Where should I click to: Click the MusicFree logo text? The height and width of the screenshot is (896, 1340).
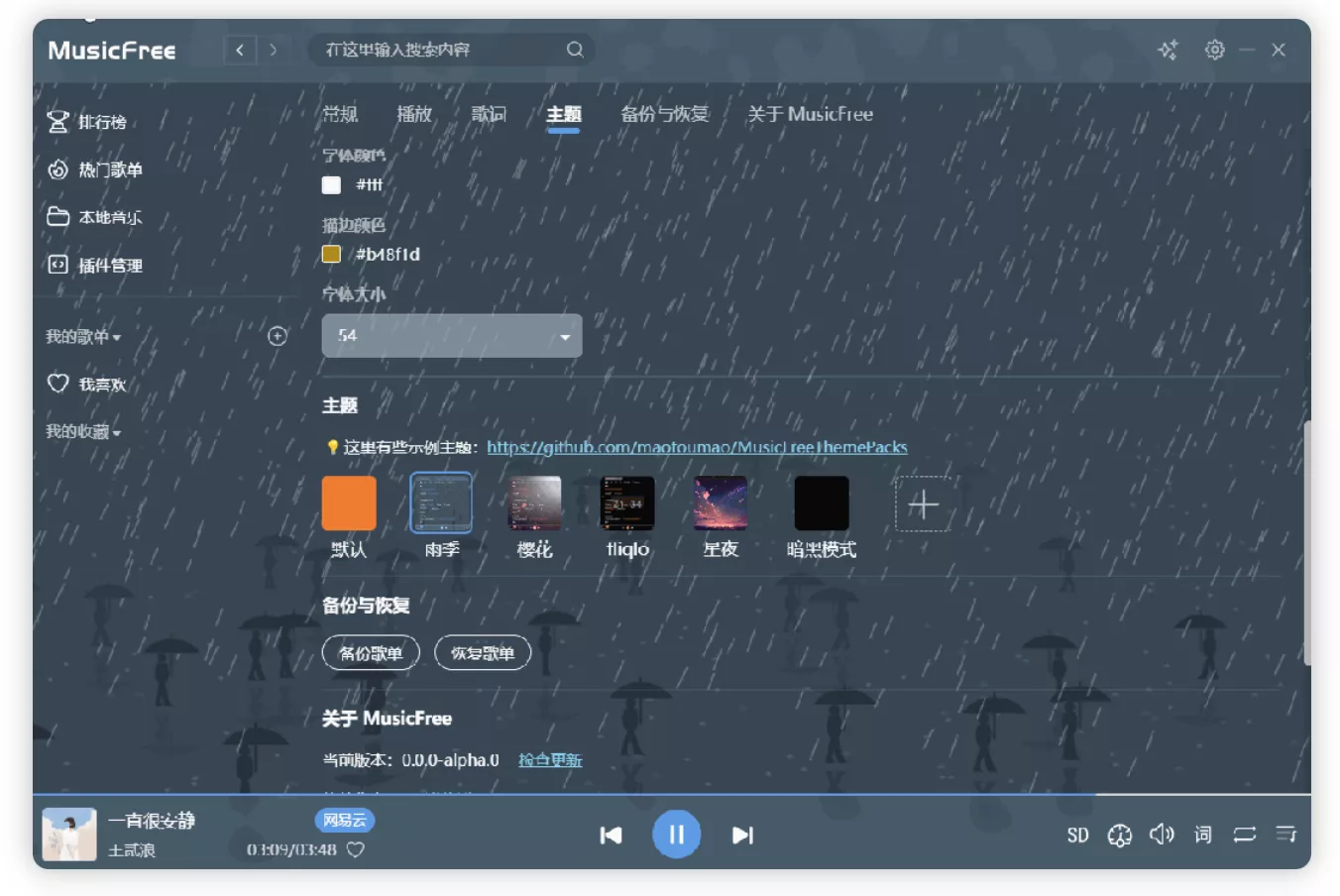pyautogui.click(x=112, y=50)
